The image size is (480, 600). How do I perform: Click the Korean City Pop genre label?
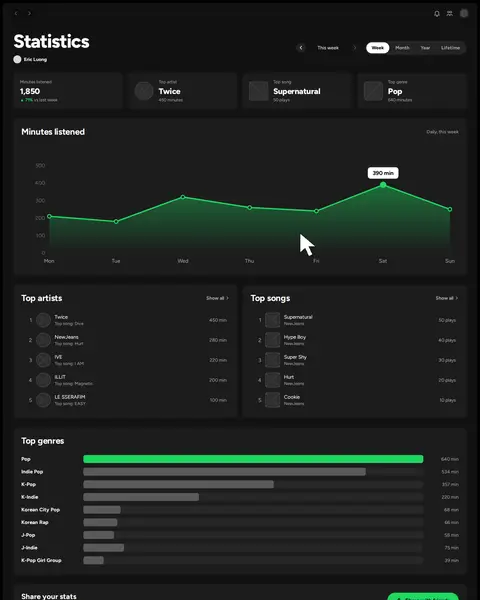pos(41,510)
